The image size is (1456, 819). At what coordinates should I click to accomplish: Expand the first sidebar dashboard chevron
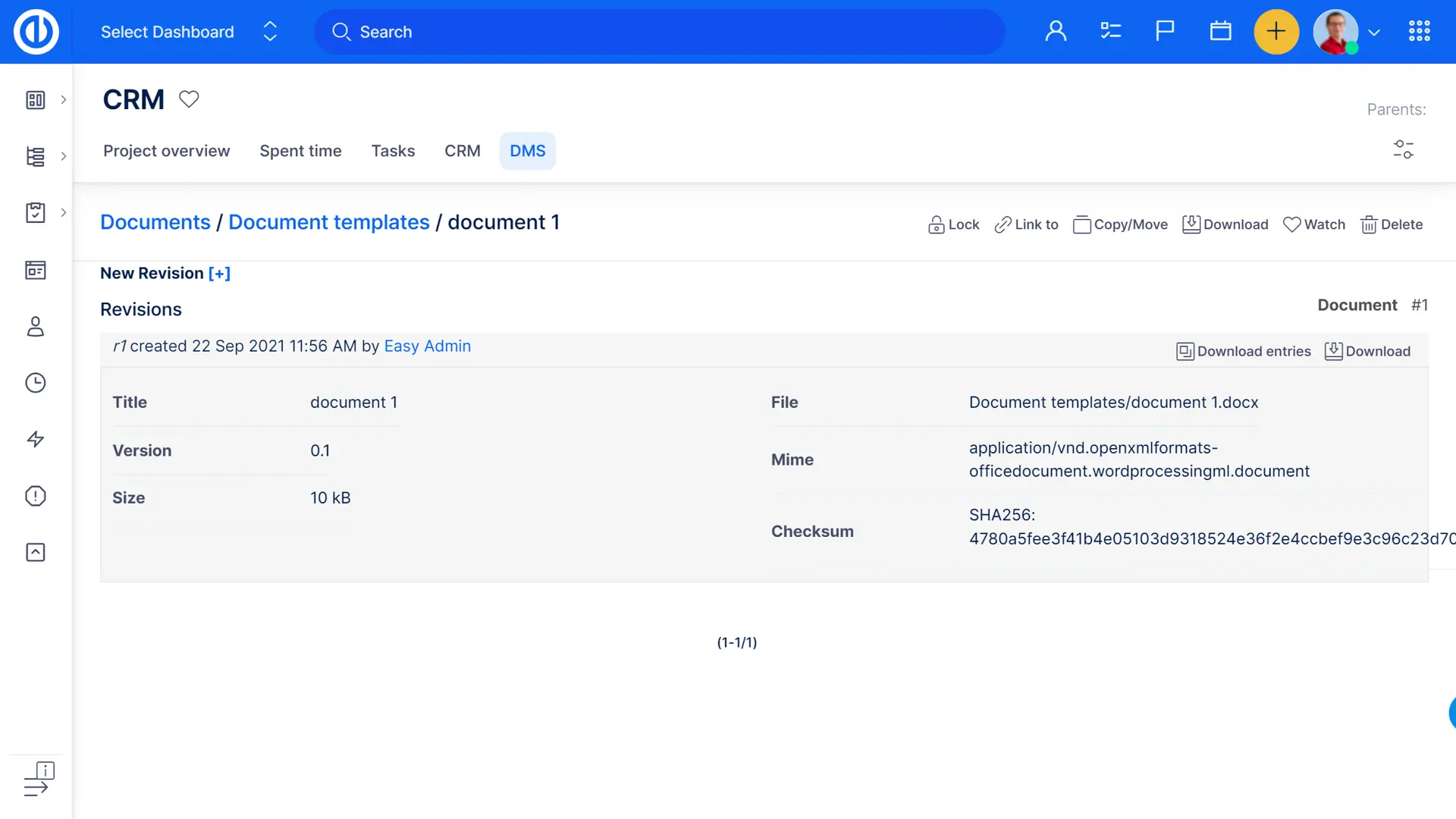click(x=64, y=100)
